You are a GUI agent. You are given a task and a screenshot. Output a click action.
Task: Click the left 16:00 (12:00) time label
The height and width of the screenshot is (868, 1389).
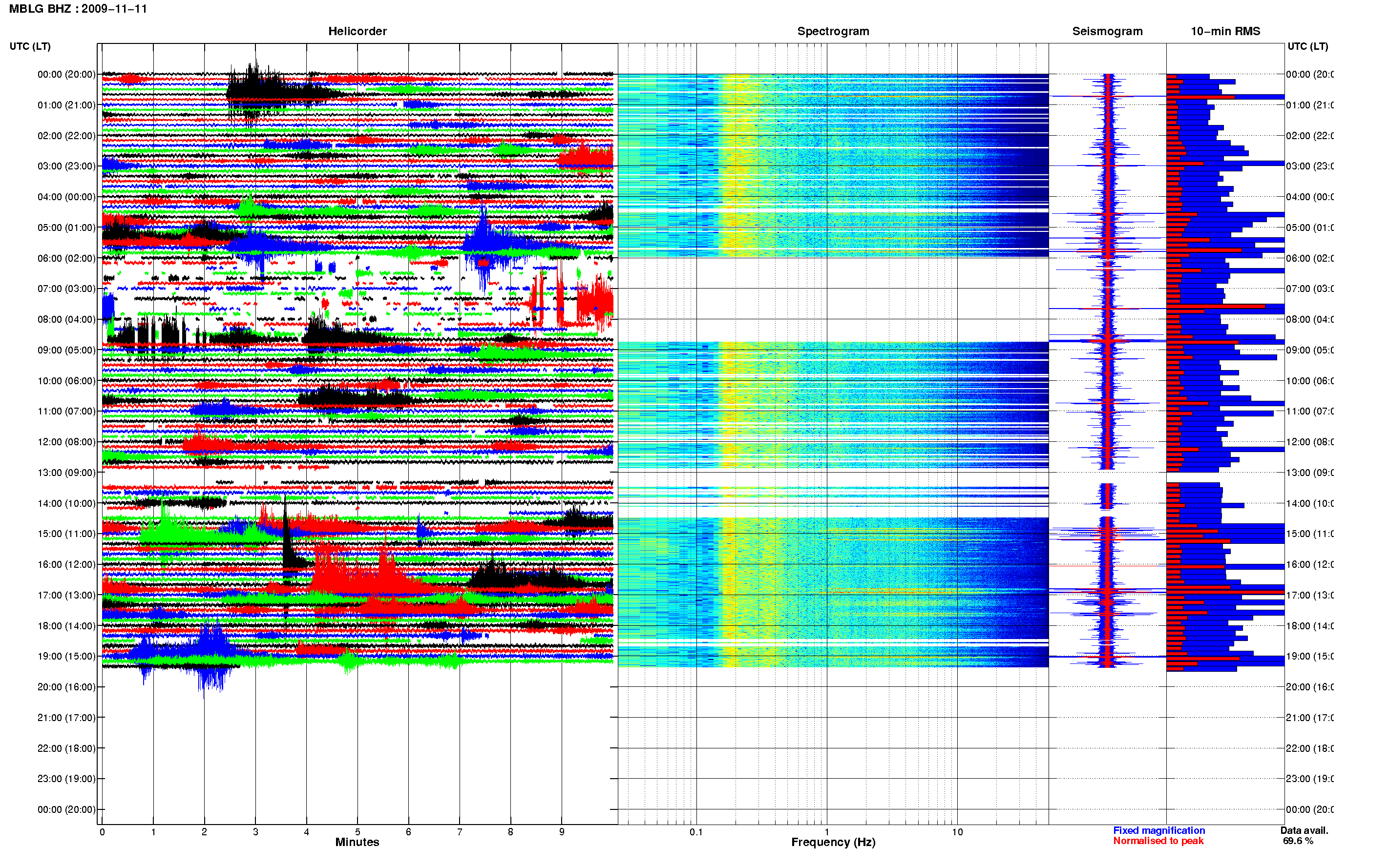66,564
